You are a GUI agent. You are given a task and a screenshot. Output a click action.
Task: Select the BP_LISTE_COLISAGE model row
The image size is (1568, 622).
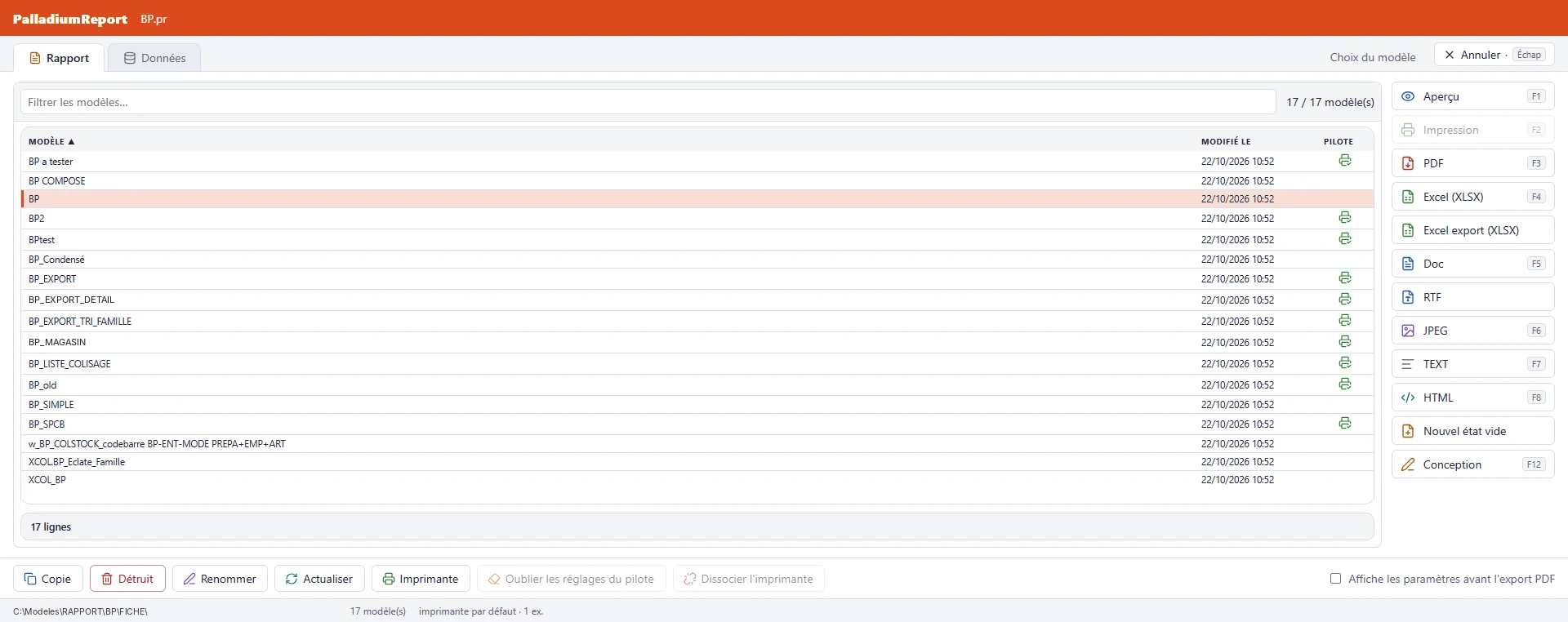697,364
